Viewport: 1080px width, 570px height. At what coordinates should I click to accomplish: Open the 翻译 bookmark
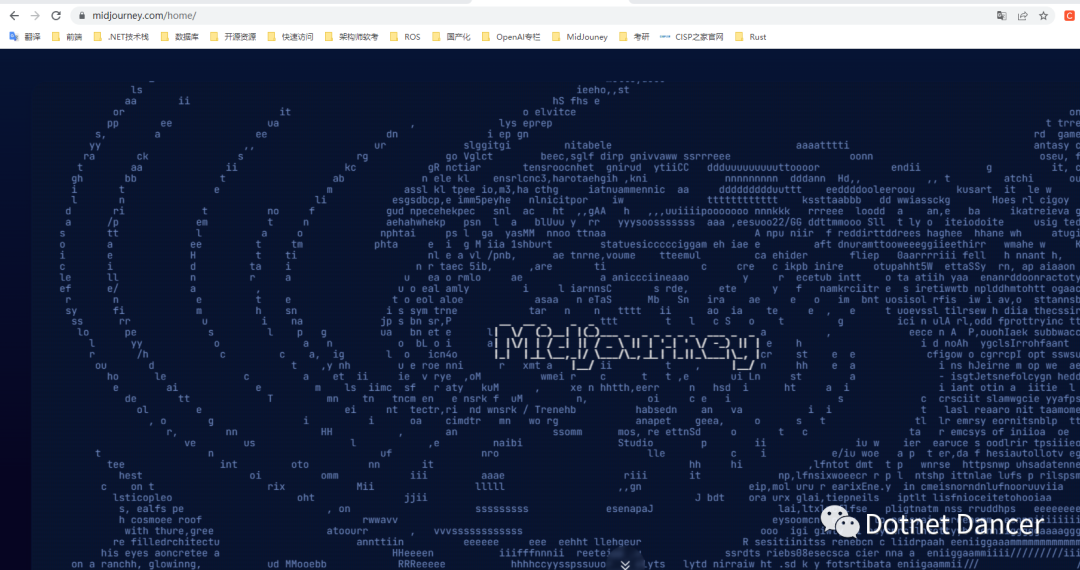[x=25, y=36]
